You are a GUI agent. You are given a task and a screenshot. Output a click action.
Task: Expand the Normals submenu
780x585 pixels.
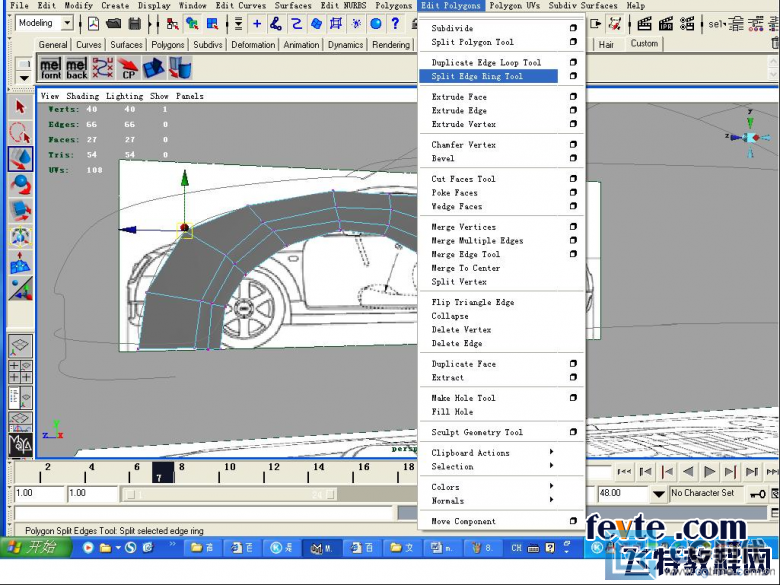click(x=551, y=501)
